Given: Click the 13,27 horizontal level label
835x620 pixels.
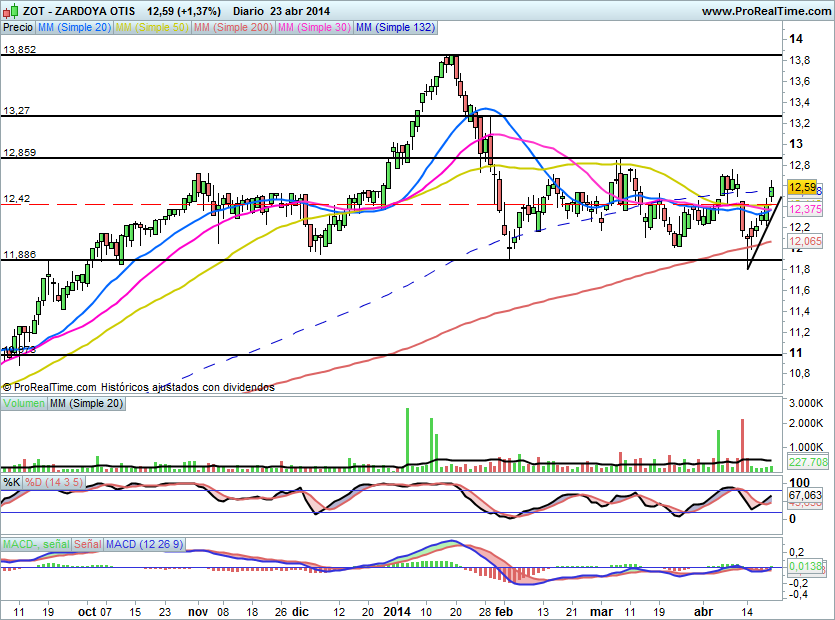Looking at the screenshot, I should [x=17, y=111].
